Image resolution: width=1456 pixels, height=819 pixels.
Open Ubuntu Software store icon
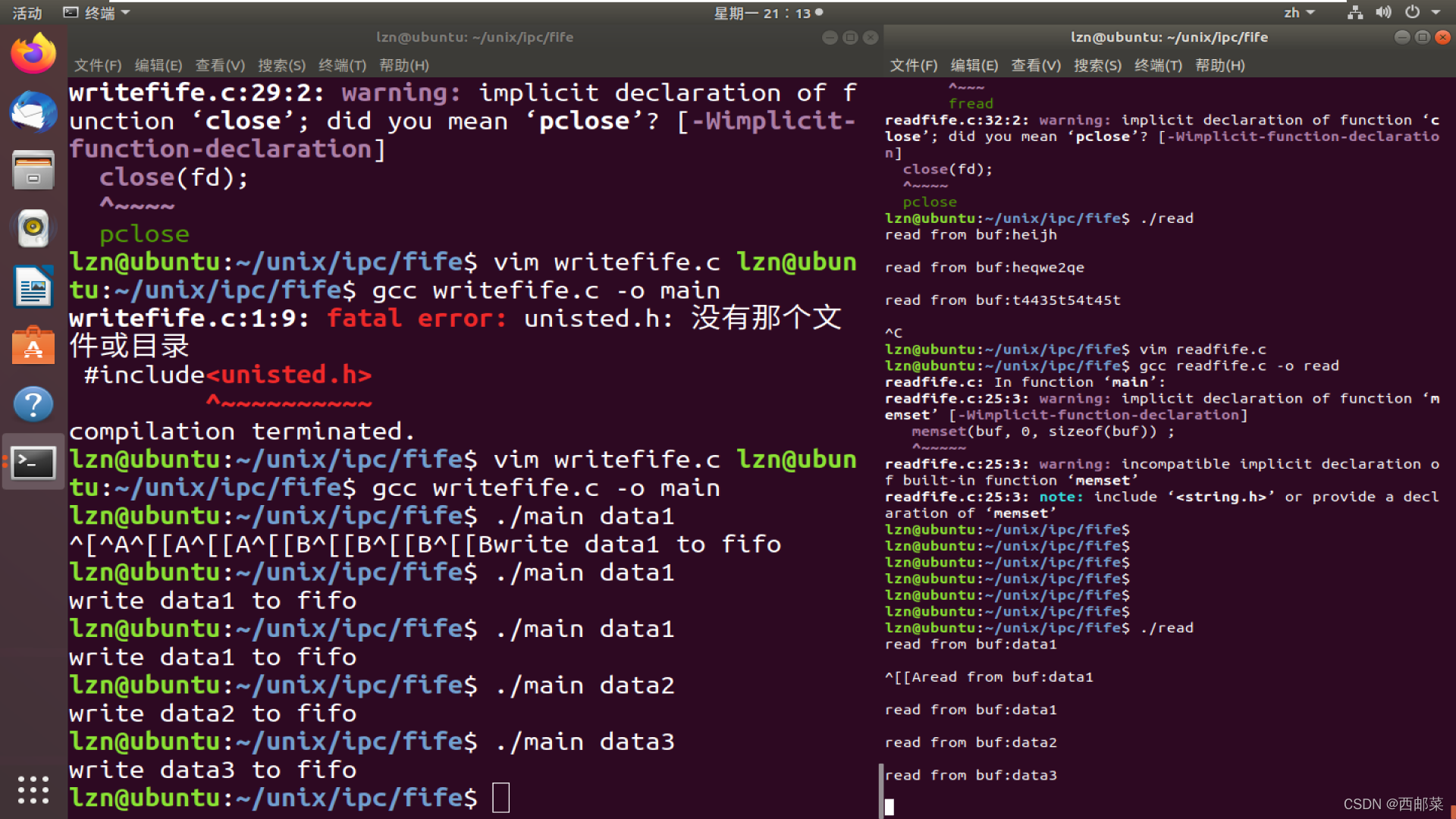33,346
